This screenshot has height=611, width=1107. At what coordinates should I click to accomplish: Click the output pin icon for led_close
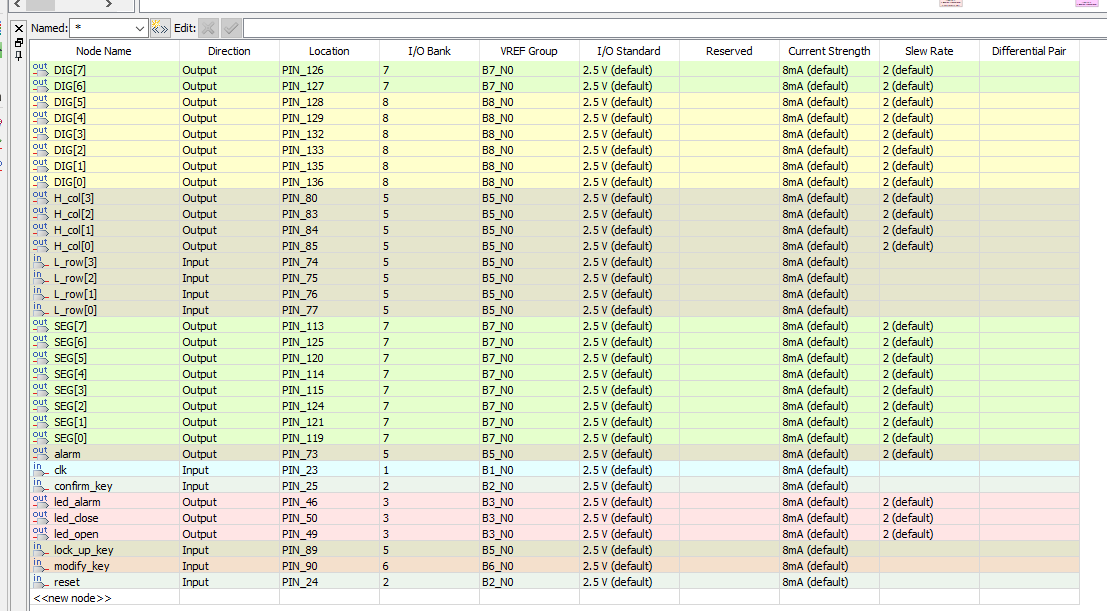coord(40,517)
